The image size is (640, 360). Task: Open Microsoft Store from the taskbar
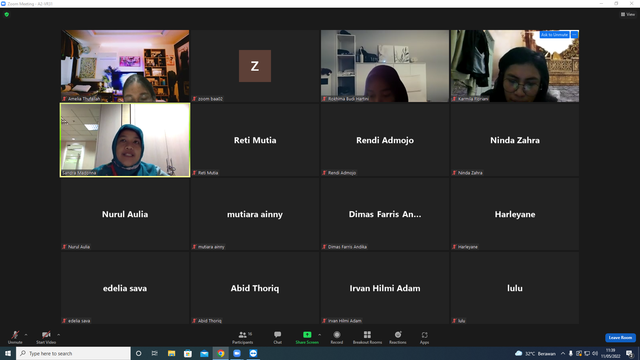coord(188,353)
